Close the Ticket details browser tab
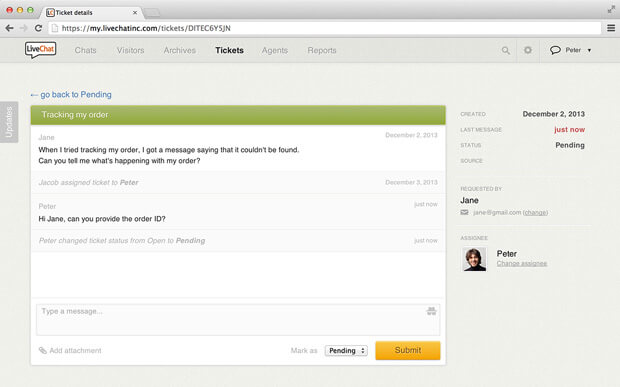The height and width of the screenshot is (387, 620). pos(135,13)
